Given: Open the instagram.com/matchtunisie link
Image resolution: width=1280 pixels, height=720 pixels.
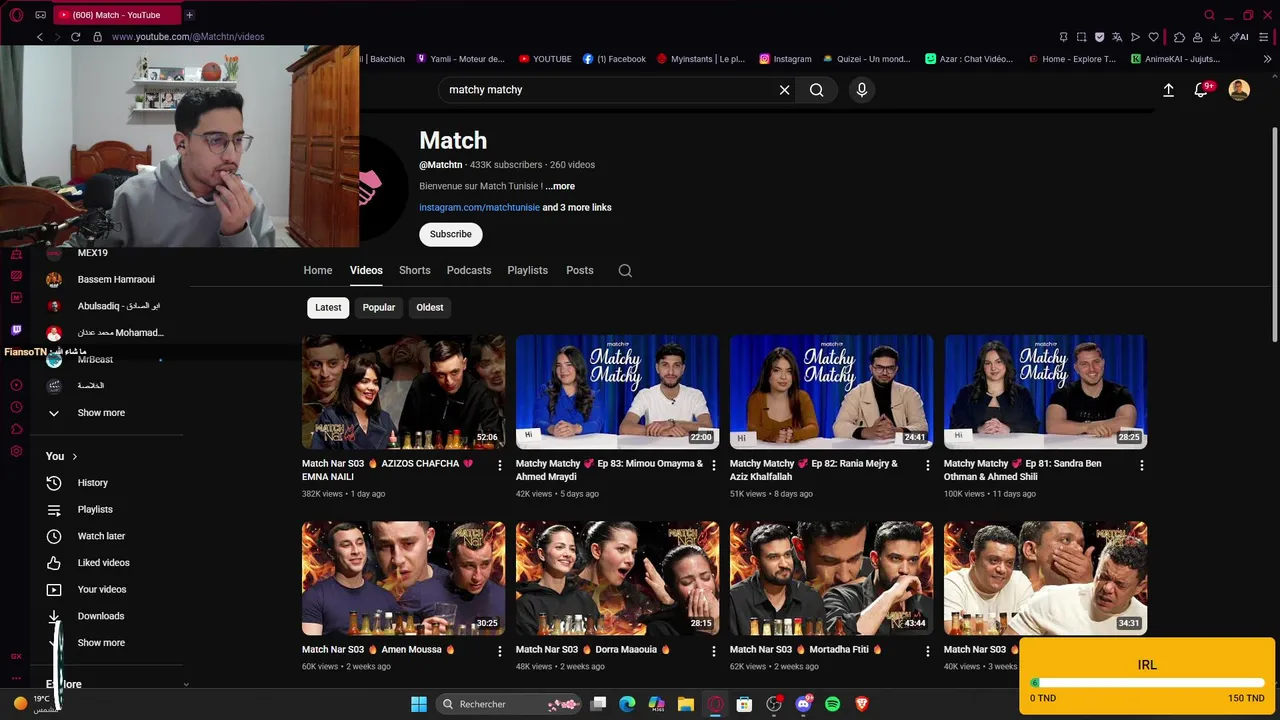Looking at the screenshot, I should [480, 208].
